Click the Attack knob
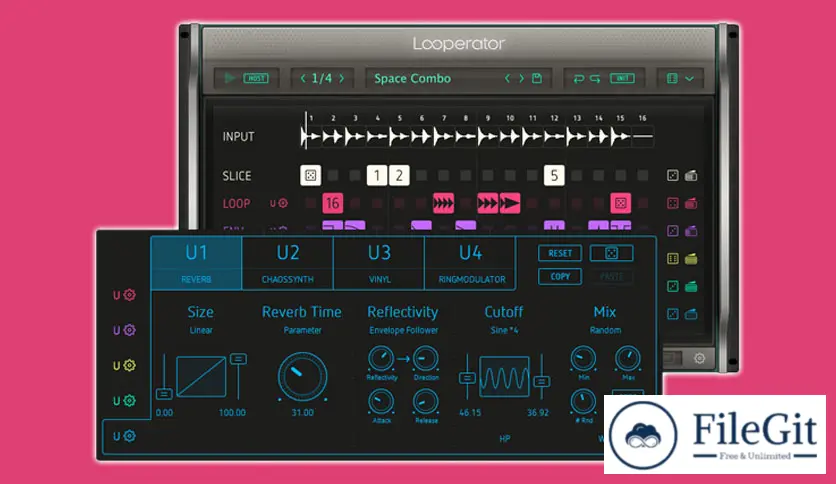 381,402
